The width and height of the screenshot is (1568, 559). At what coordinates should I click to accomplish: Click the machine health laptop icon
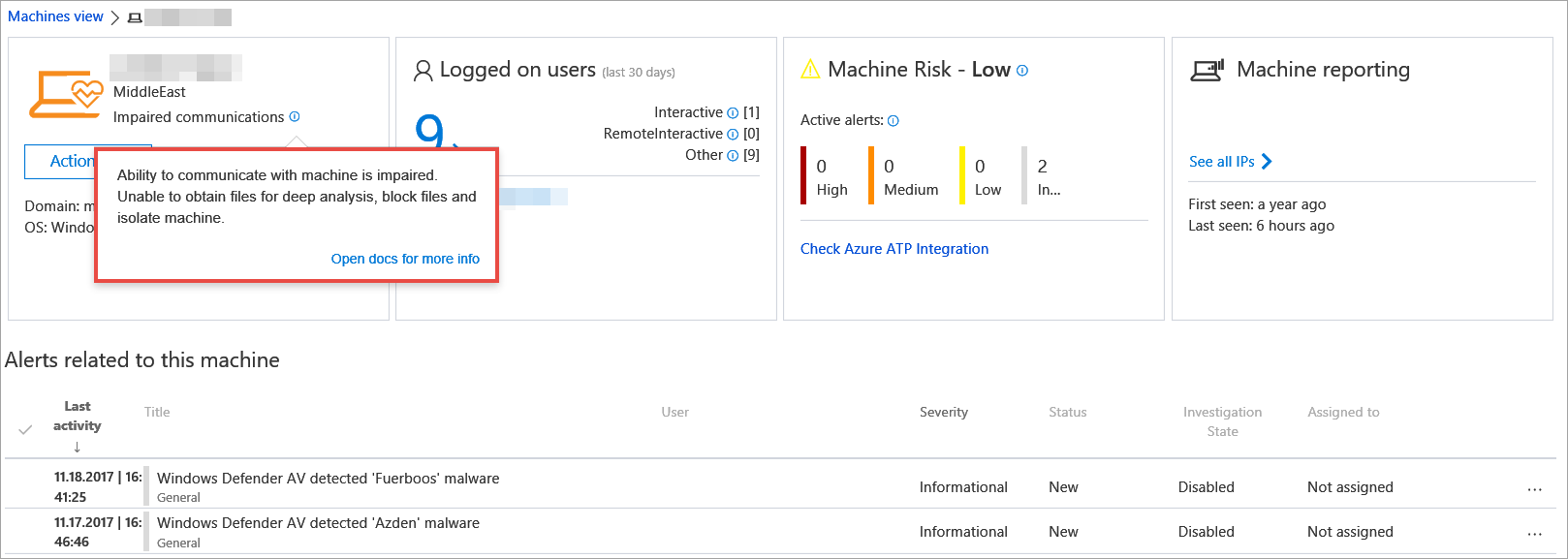pos(65,94)
